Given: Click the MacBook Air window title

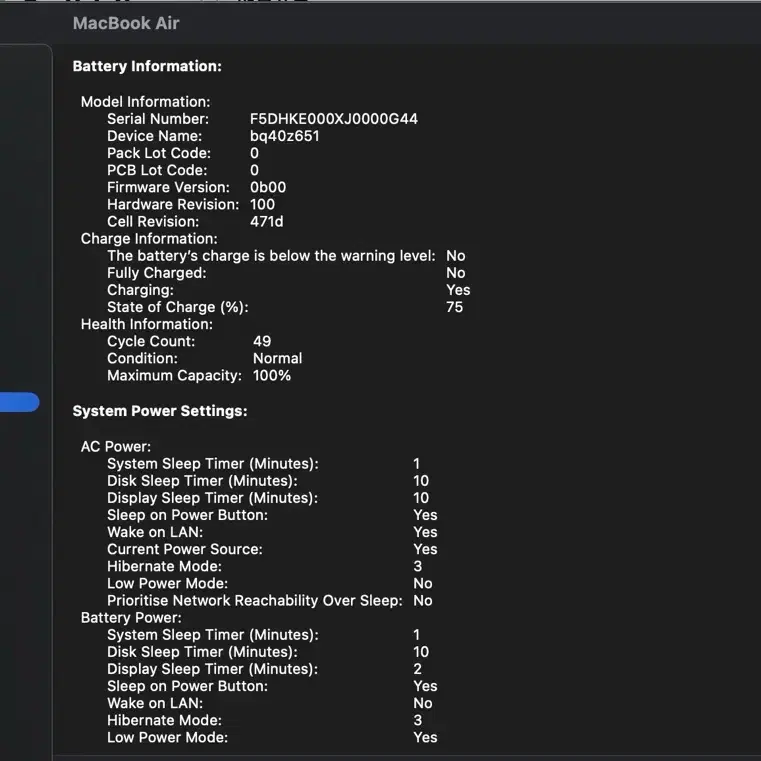Looking at the screenshot, I should coord(126,23).
